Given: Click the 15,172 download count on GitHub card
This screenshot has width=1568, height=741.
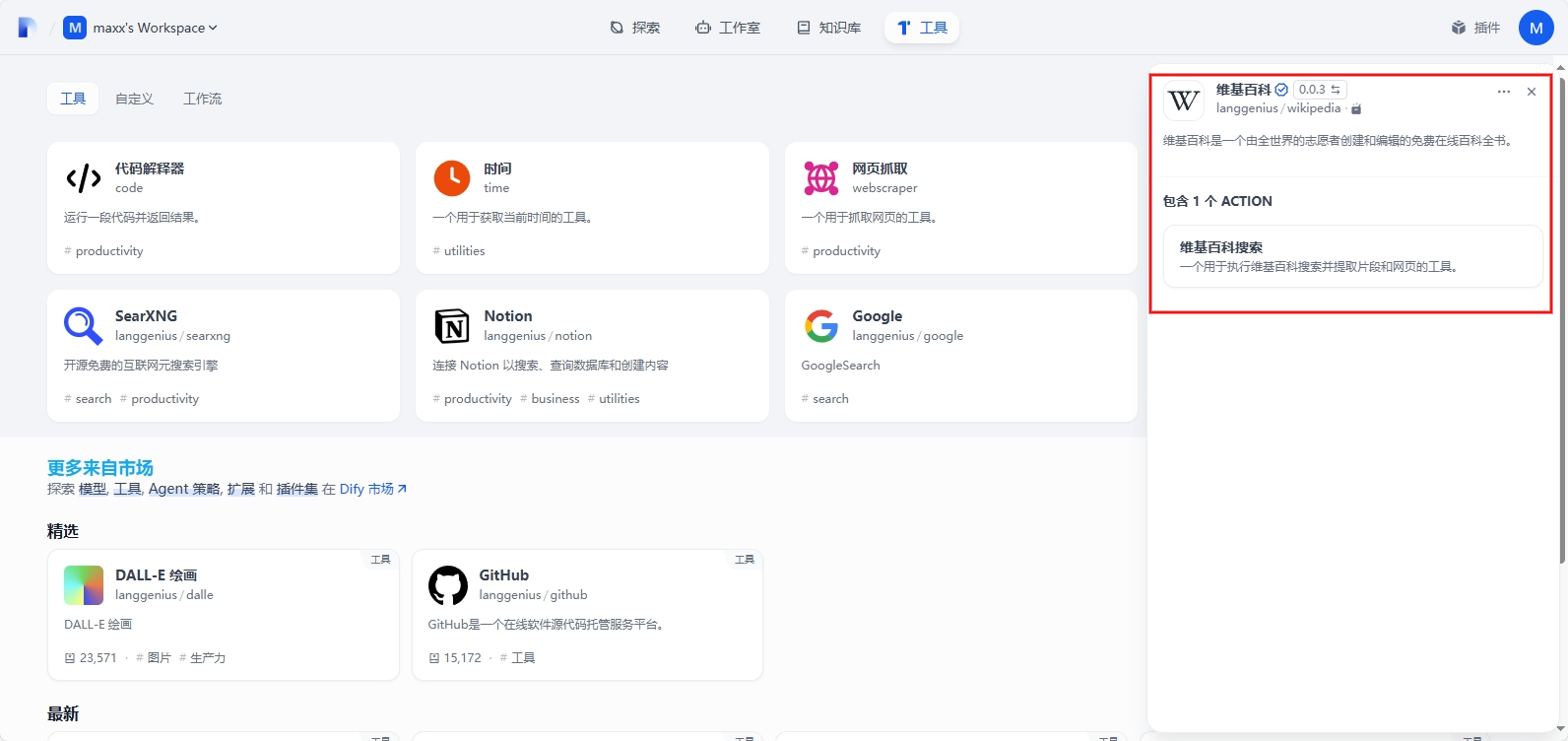Looking at the screenshot, I should pyautogui.click(x=455, y=658).
